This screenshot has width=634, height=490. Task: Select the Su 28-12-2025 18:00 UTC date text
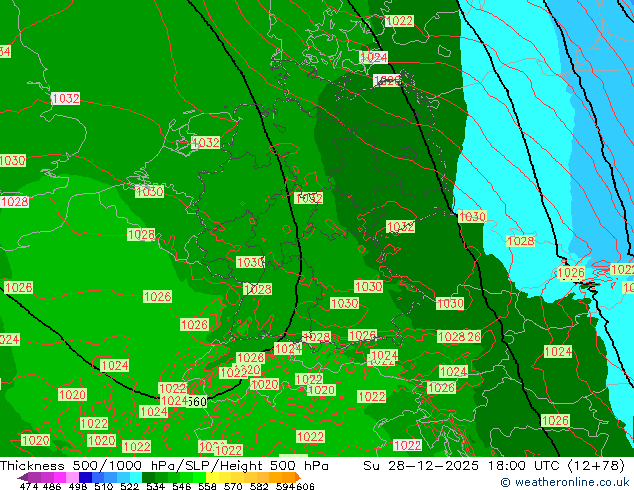click(463, 466)
